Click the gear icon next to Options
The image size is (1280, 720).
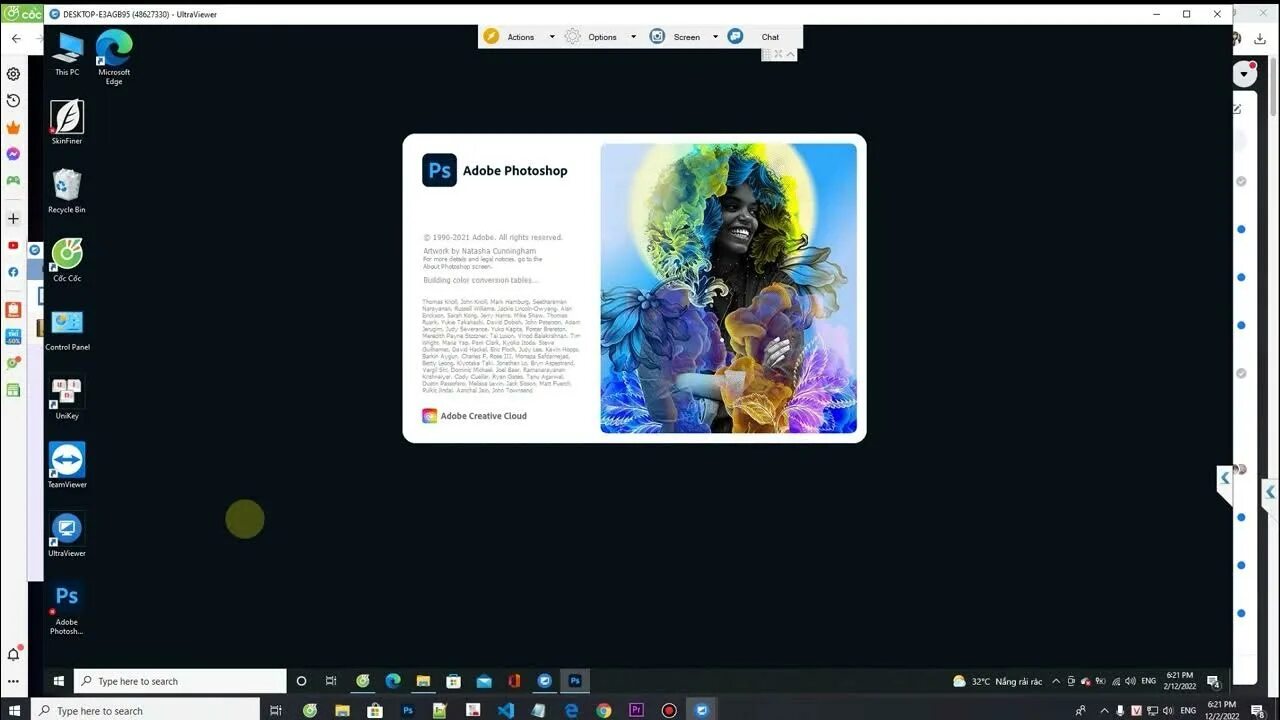click(x=572, y=36)
